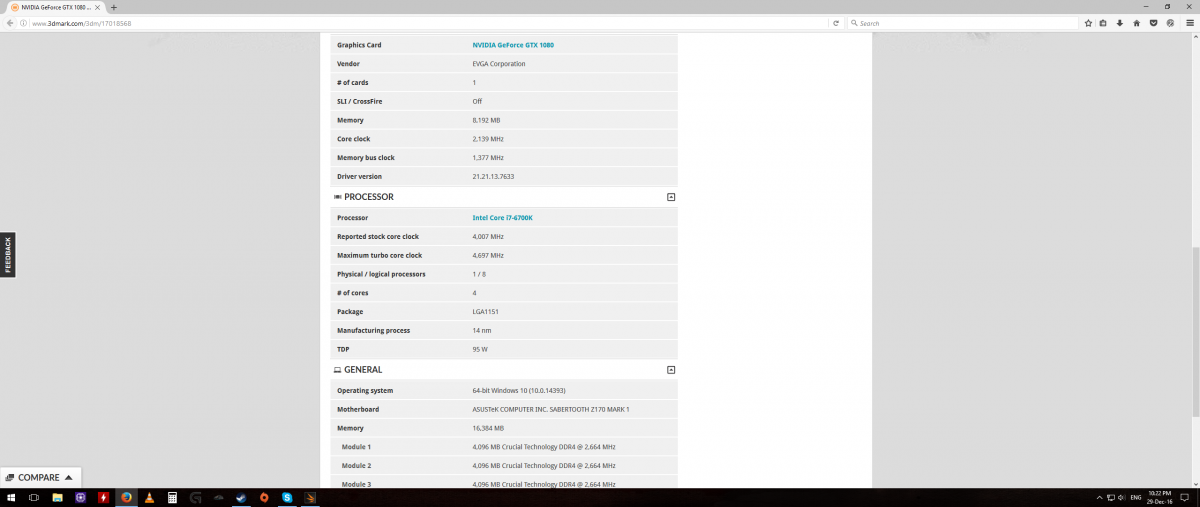Select the SLI / CrossFire value Off

[477, 102]
